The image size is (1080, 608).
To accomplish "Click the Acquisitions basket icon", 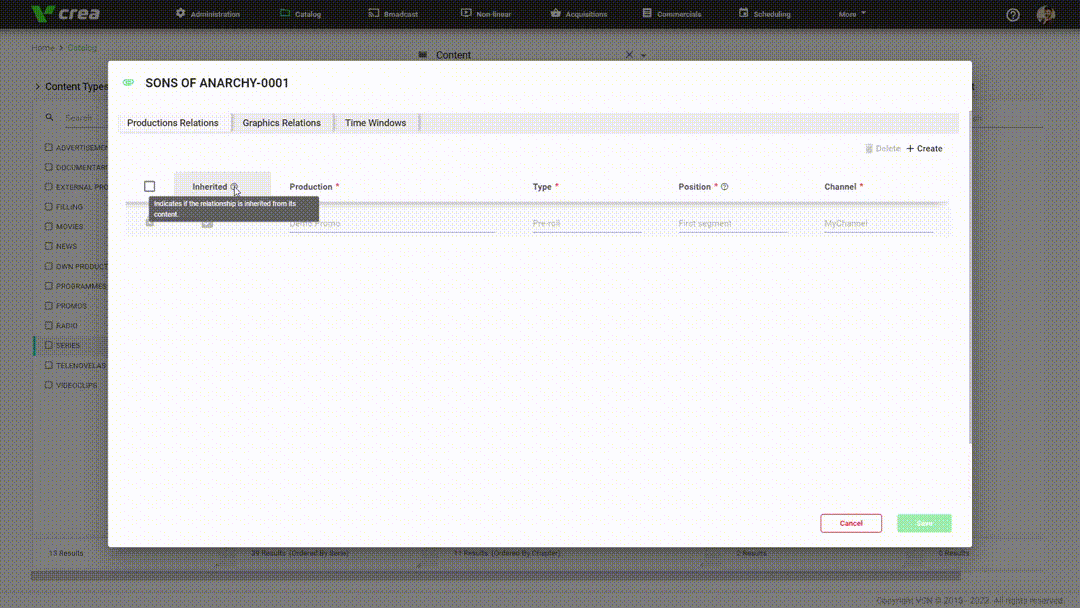I will [555, 13].
